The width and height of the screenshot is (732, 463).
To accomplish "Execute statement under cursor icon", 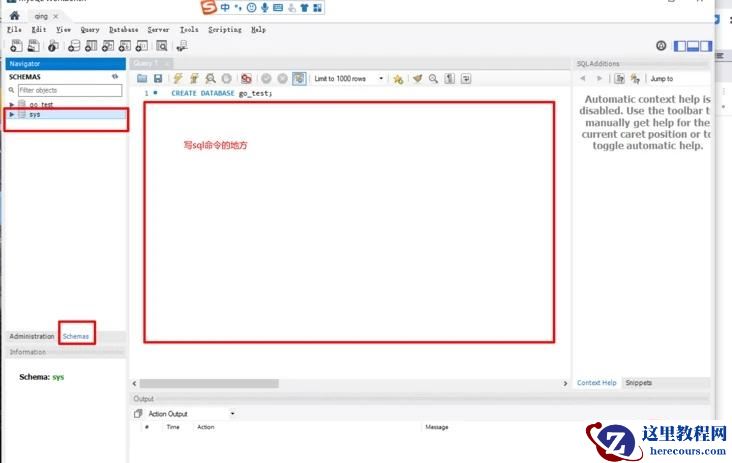I will click(194, 79).
